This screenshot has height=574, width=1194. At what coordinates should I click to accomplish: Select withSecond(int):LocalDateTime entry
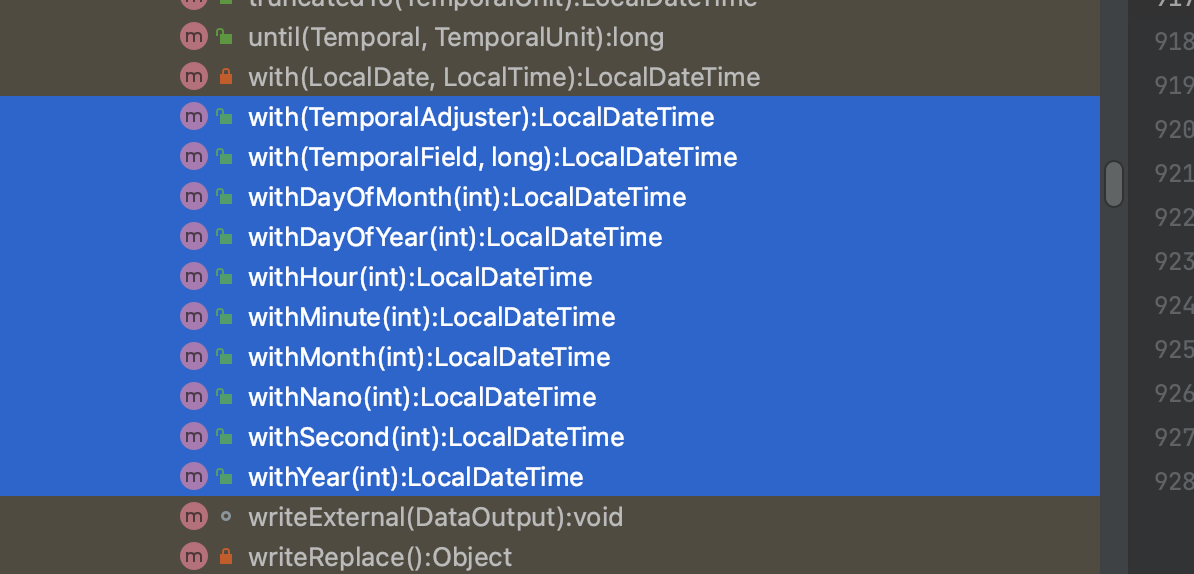click(x=436, y=437)
